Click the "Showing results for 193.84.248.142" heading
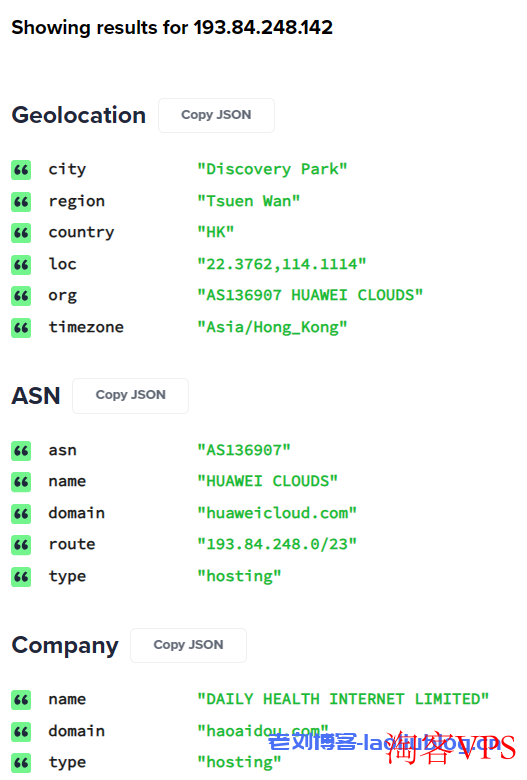This screenshot has height=780, width=527. coord(172,27)
